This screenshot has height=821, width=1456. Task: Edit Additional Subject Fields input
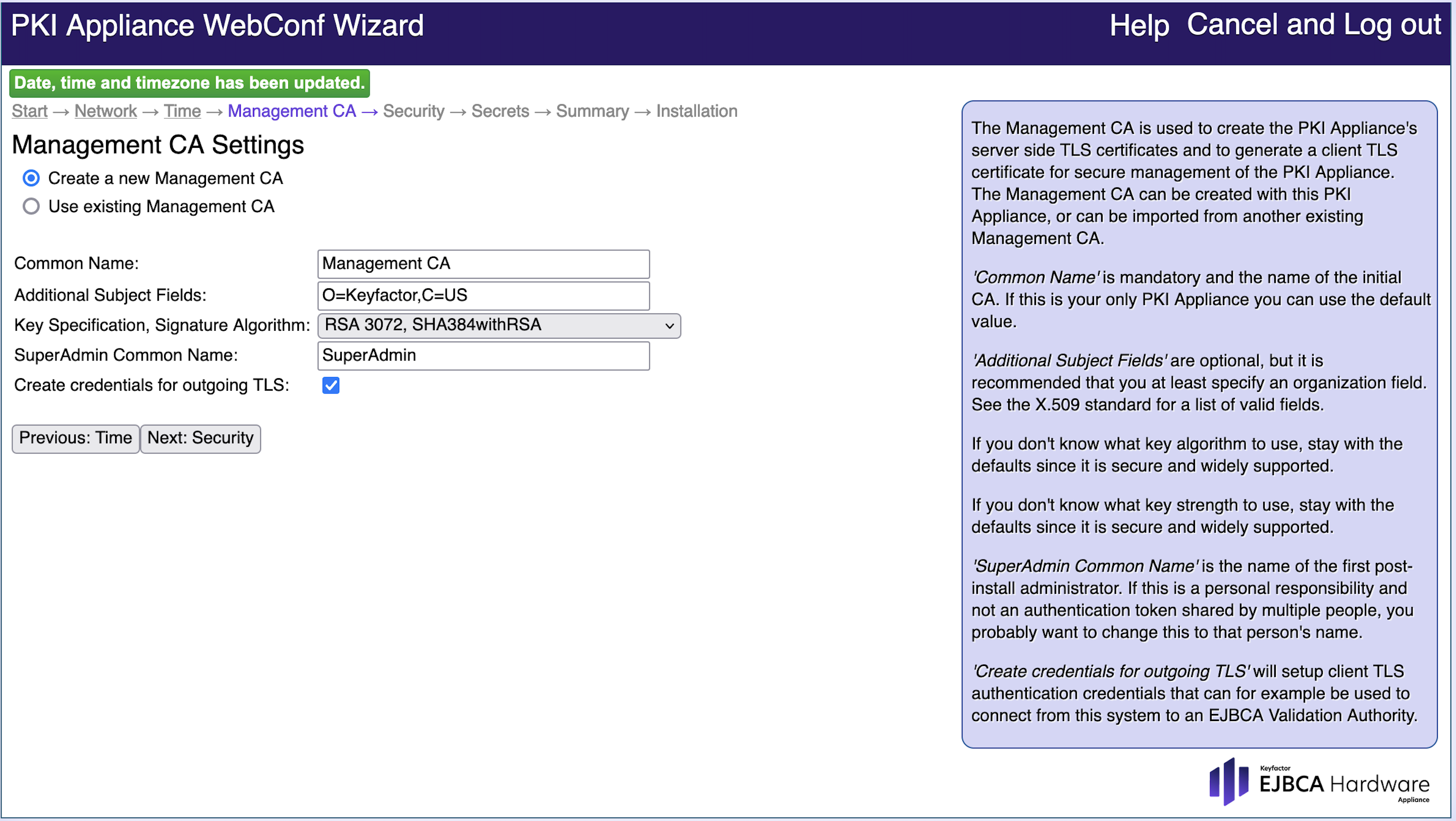483,296
